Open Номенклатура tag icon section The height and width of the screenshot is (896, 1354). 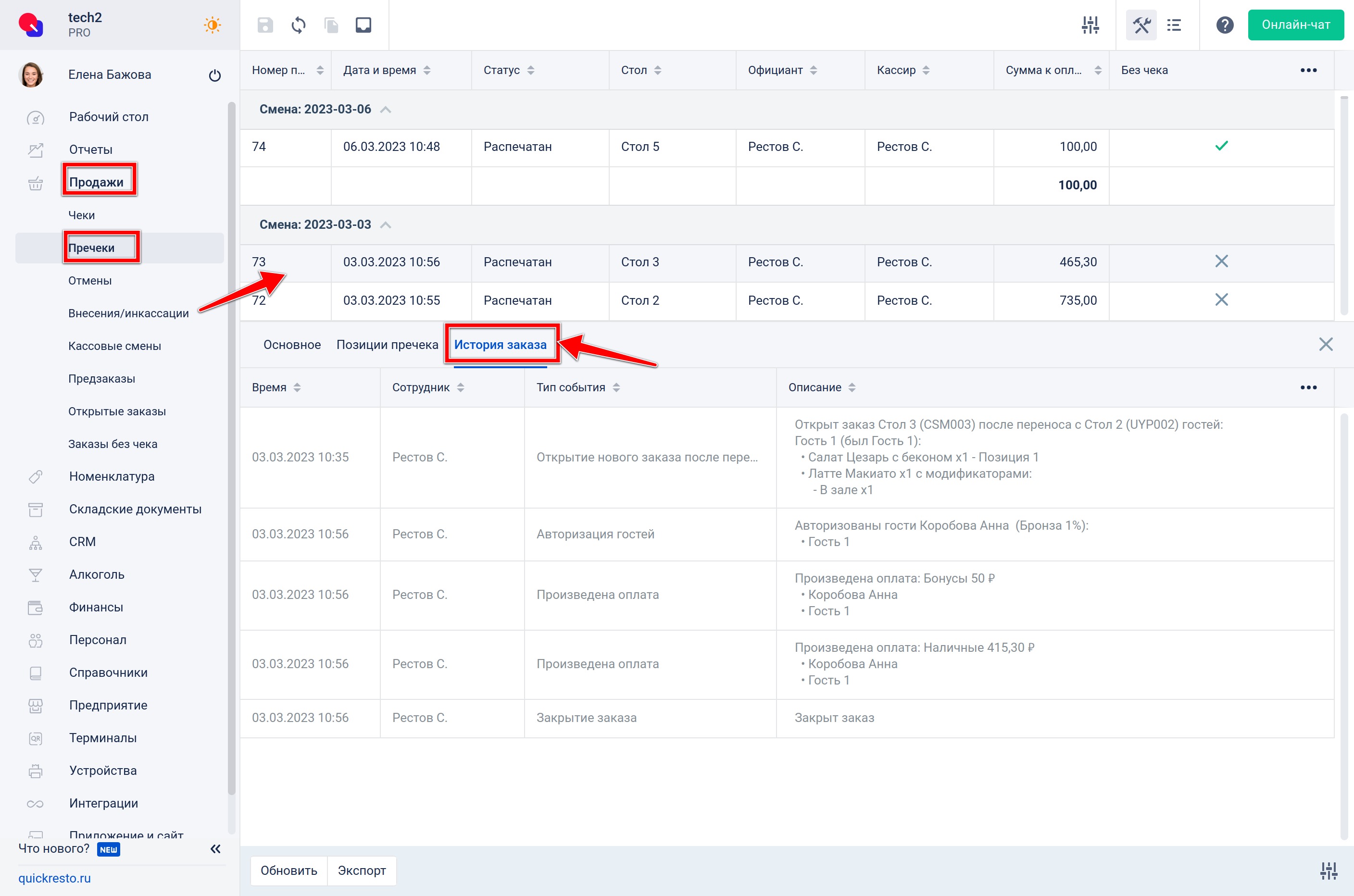pyautogui.click(x=36, y=476)
